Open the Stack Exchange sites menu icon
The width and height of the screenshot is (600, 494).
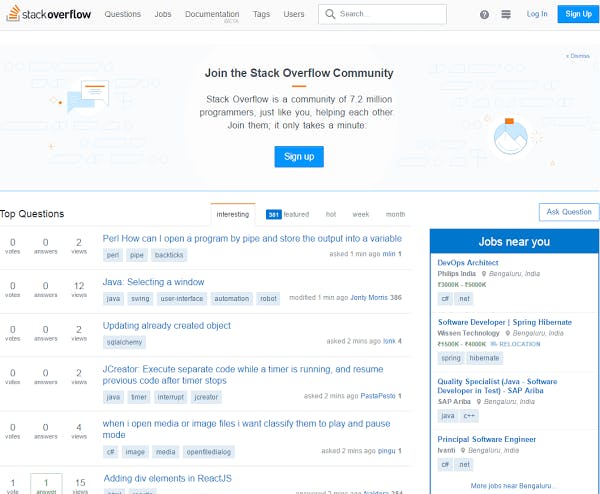pyautogui.click(x=506, y=15)
